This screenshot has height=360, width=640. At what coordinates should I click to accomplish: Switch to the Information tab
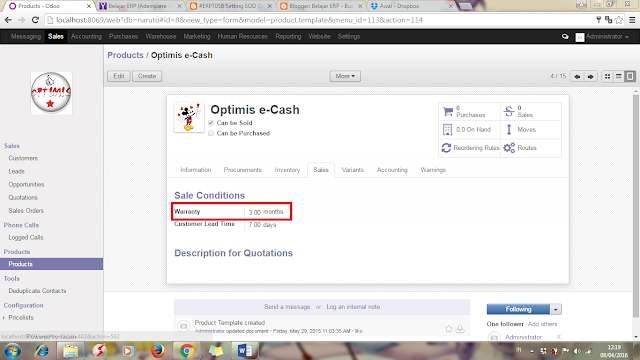196,170
